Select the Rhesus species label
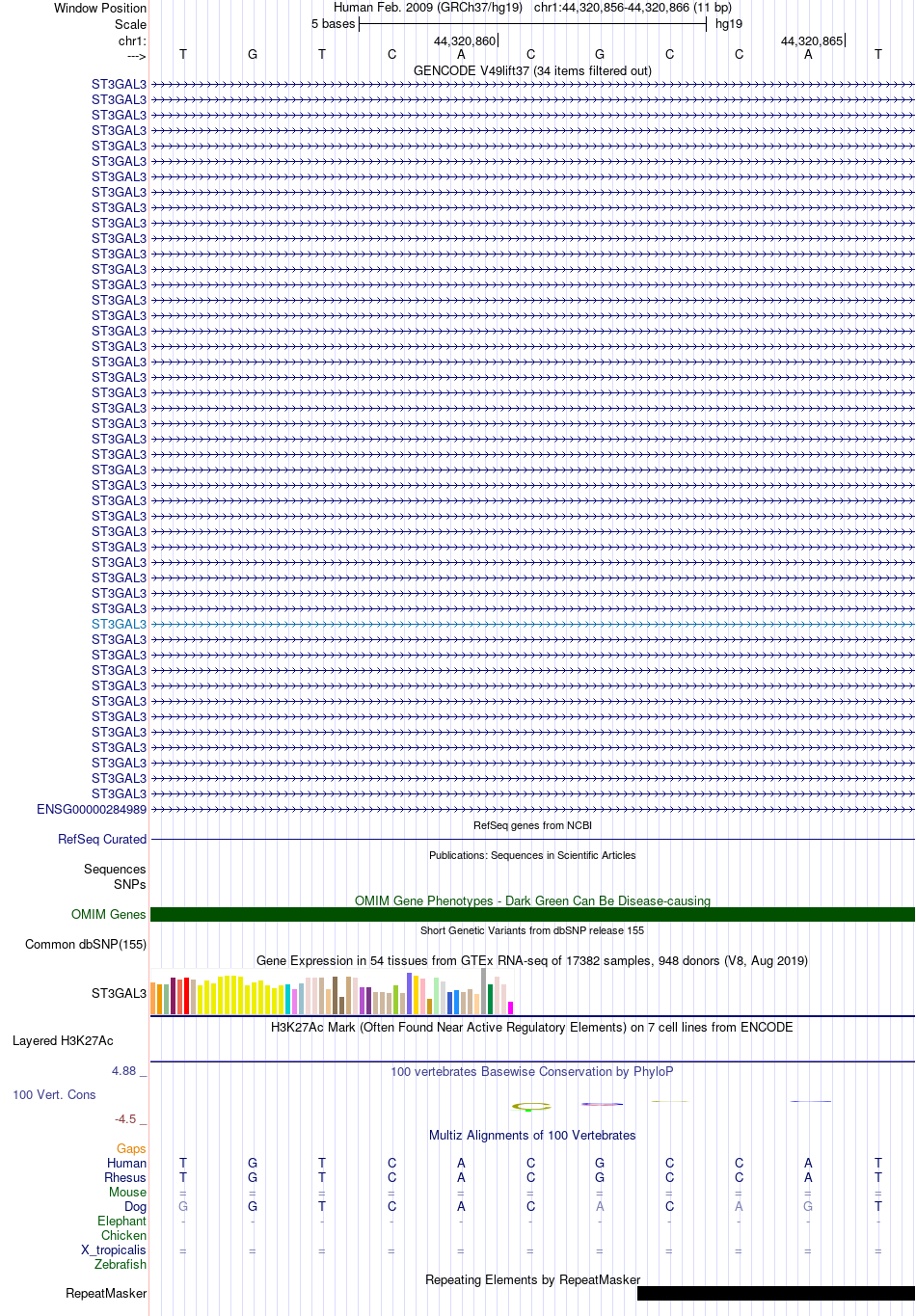Image resolution: width=916 pixels, height=1316 pixels. coord(125,1177)
